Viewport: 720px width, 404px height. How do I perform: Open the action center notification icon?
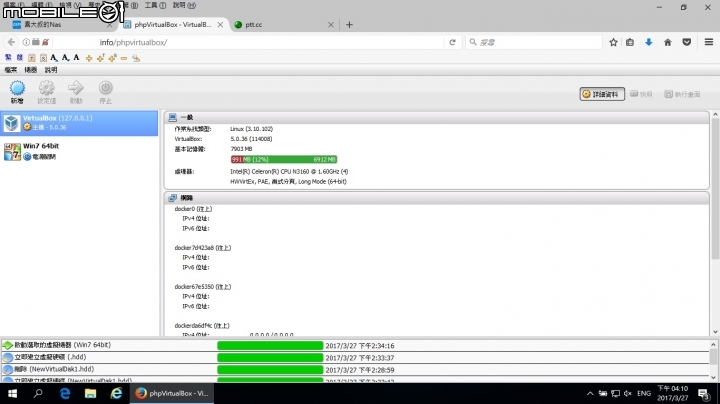[x=703, y=393]
